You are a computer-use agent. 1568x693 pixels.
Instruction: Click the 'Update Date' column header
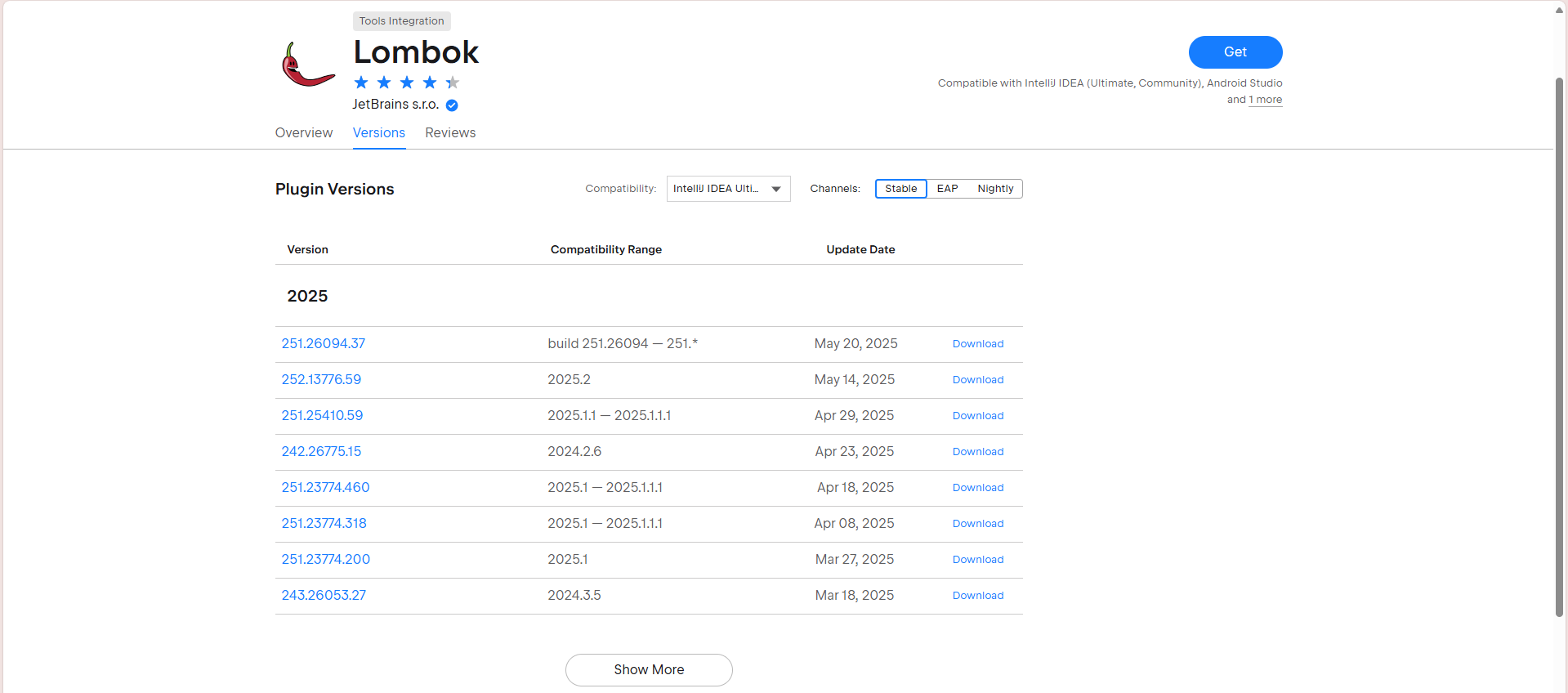[860, 250]
